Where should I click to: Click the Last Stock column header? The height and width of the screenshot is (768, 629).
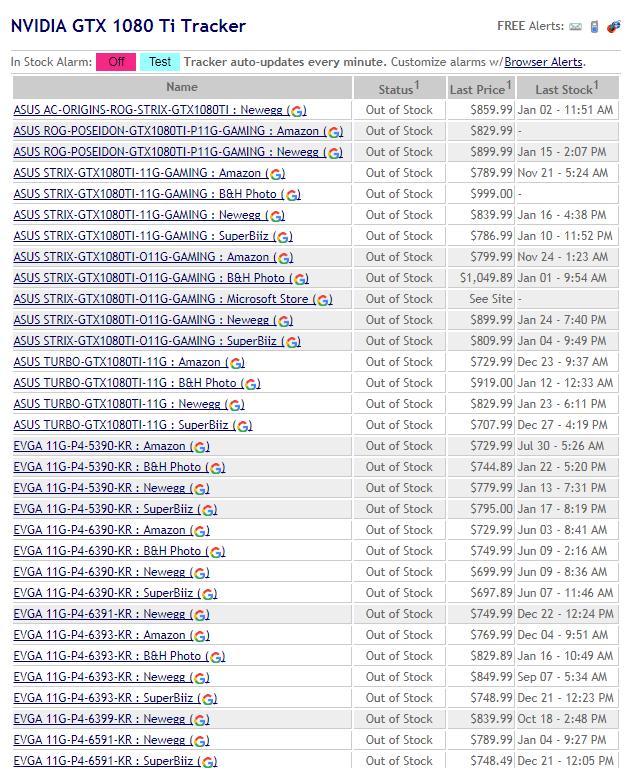coord(567,87)
